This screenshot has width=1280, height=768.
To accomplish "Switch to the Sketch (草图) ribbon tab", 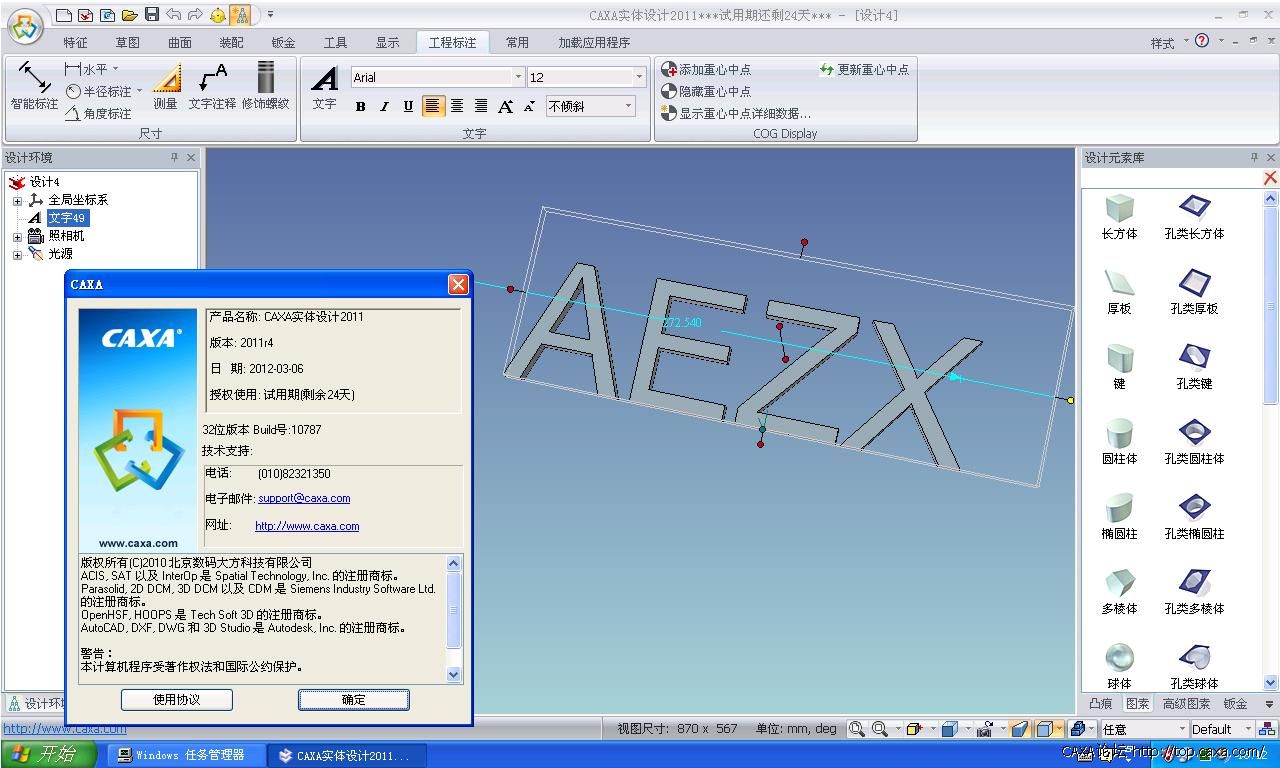I will point(127,42).
